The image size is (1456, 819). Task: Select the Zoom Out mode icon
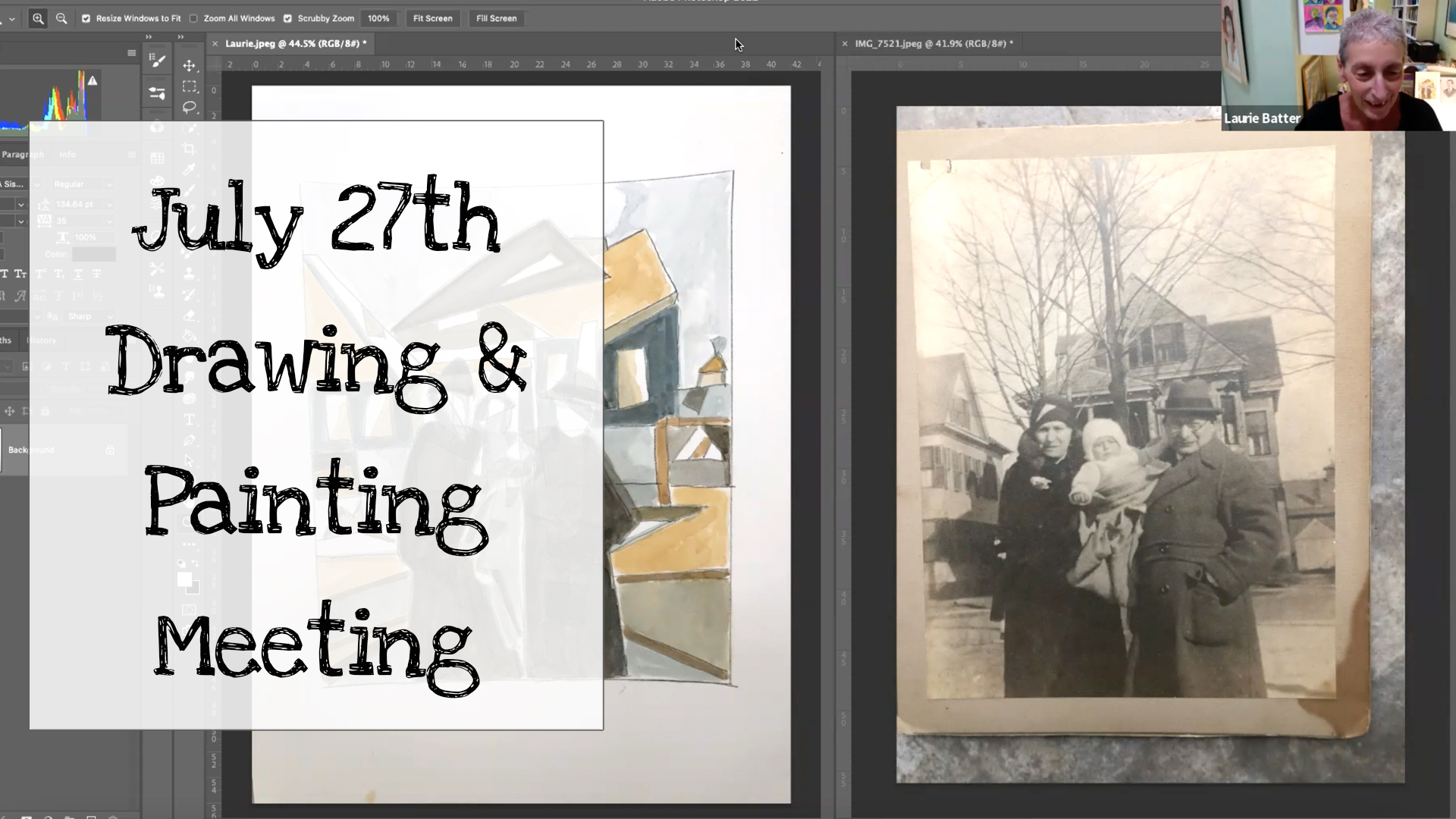pos(61,19)
